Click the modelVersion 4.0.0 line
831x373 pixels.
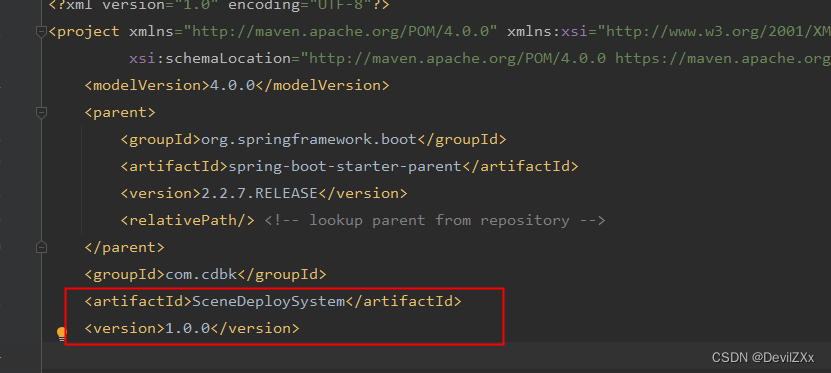tap(237, 85)
